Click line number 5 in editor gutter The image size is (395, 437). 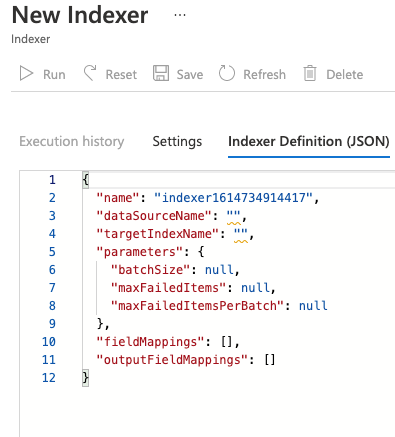coord(52,252)
